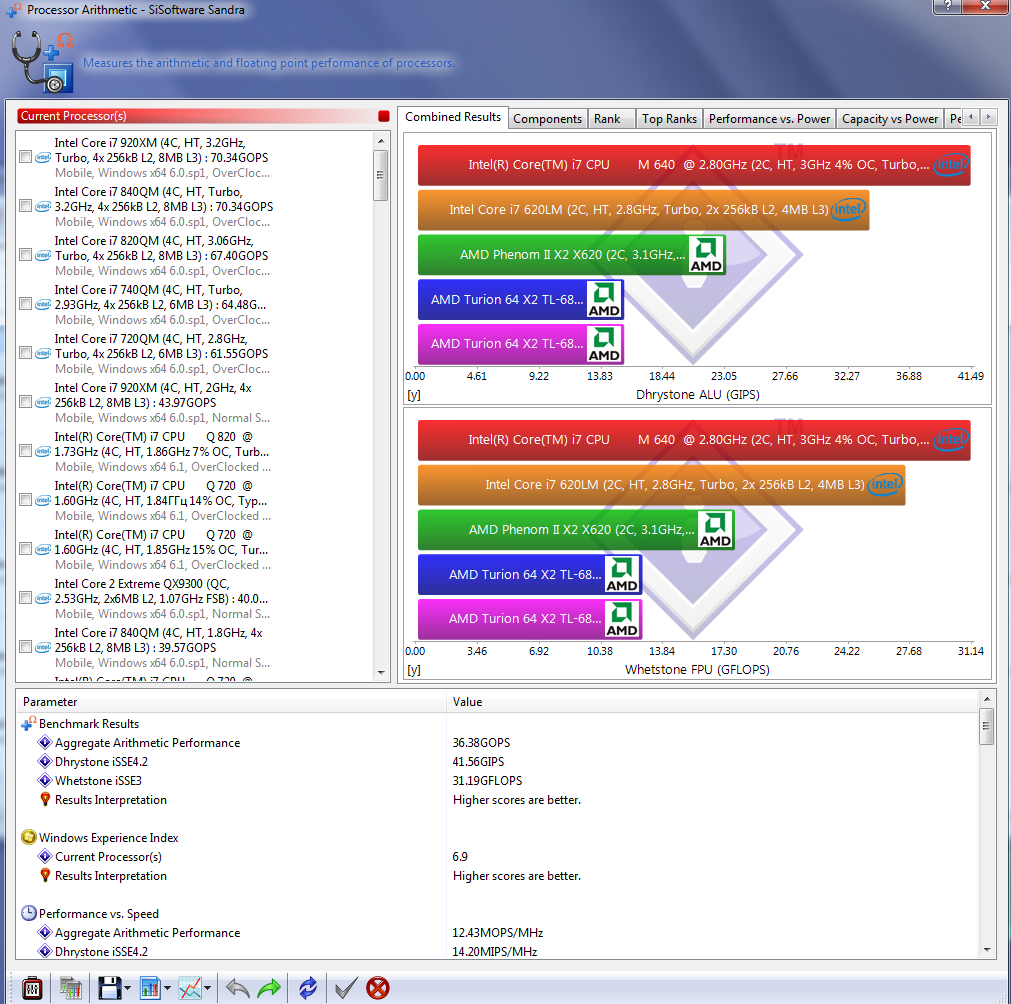The width and height of the screenshot is (1011, 1004).
Task: Click processor list scrollbar down arrow
Action: 381,673
